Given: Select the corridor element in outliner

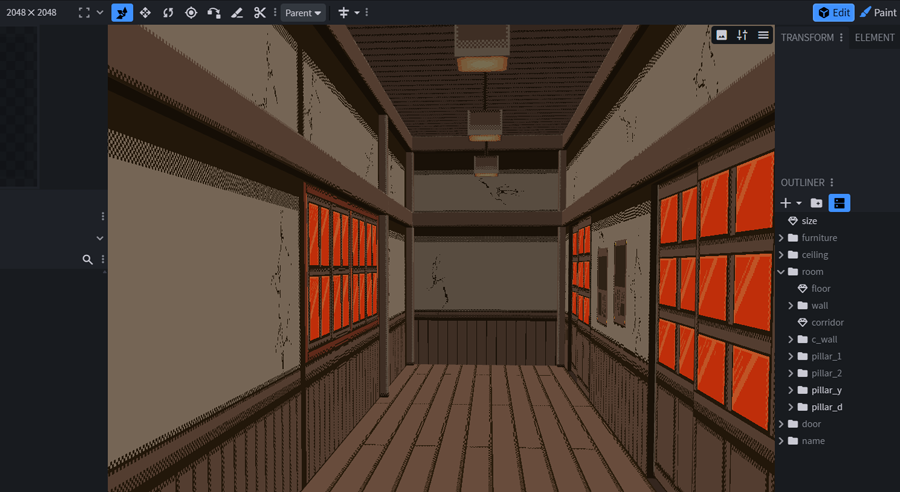Looking at the screenshot, I should click(827, 322).
